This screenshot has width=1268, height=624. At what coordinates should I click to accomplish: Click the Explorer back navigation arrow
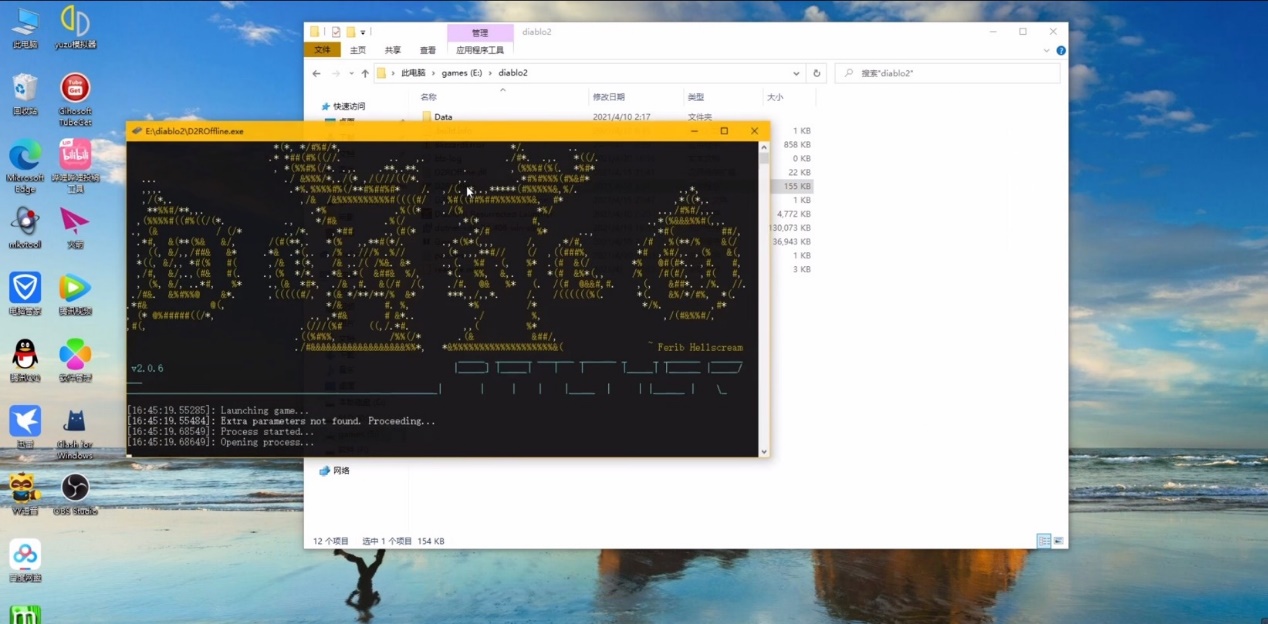(x=317, y=73)
